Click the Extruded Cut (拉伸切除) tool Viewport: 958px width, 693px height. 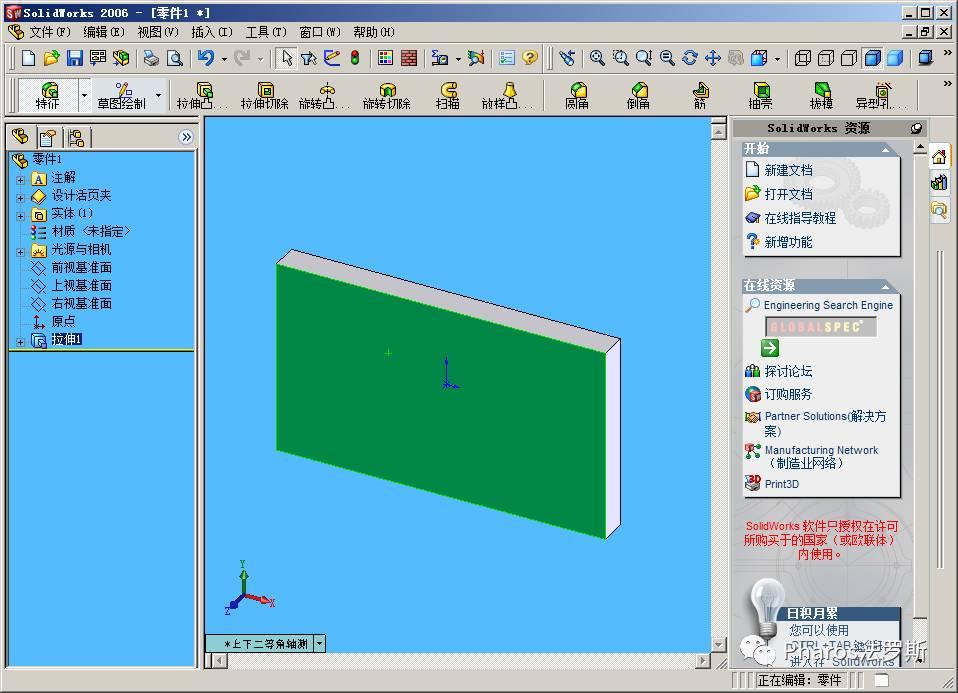(x=265, y=96)
